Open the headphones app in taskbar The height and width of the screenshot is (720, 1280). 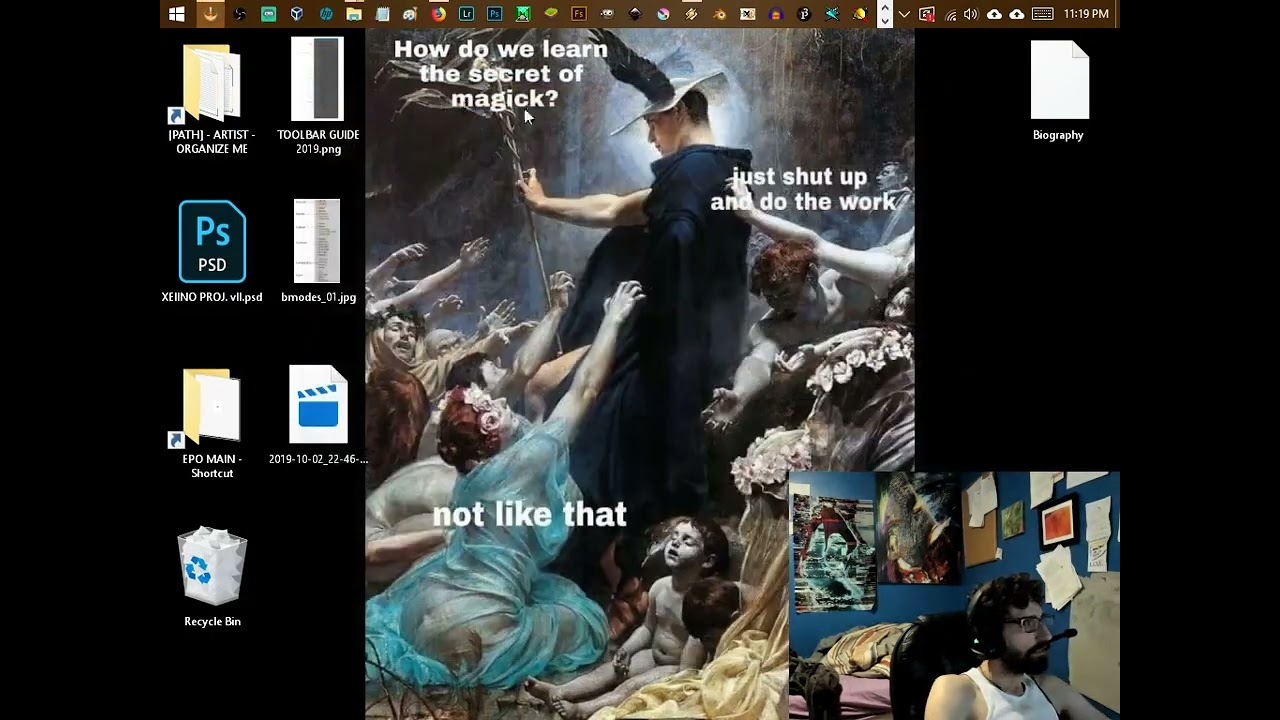pyautogui.click(x=775, y=14)
